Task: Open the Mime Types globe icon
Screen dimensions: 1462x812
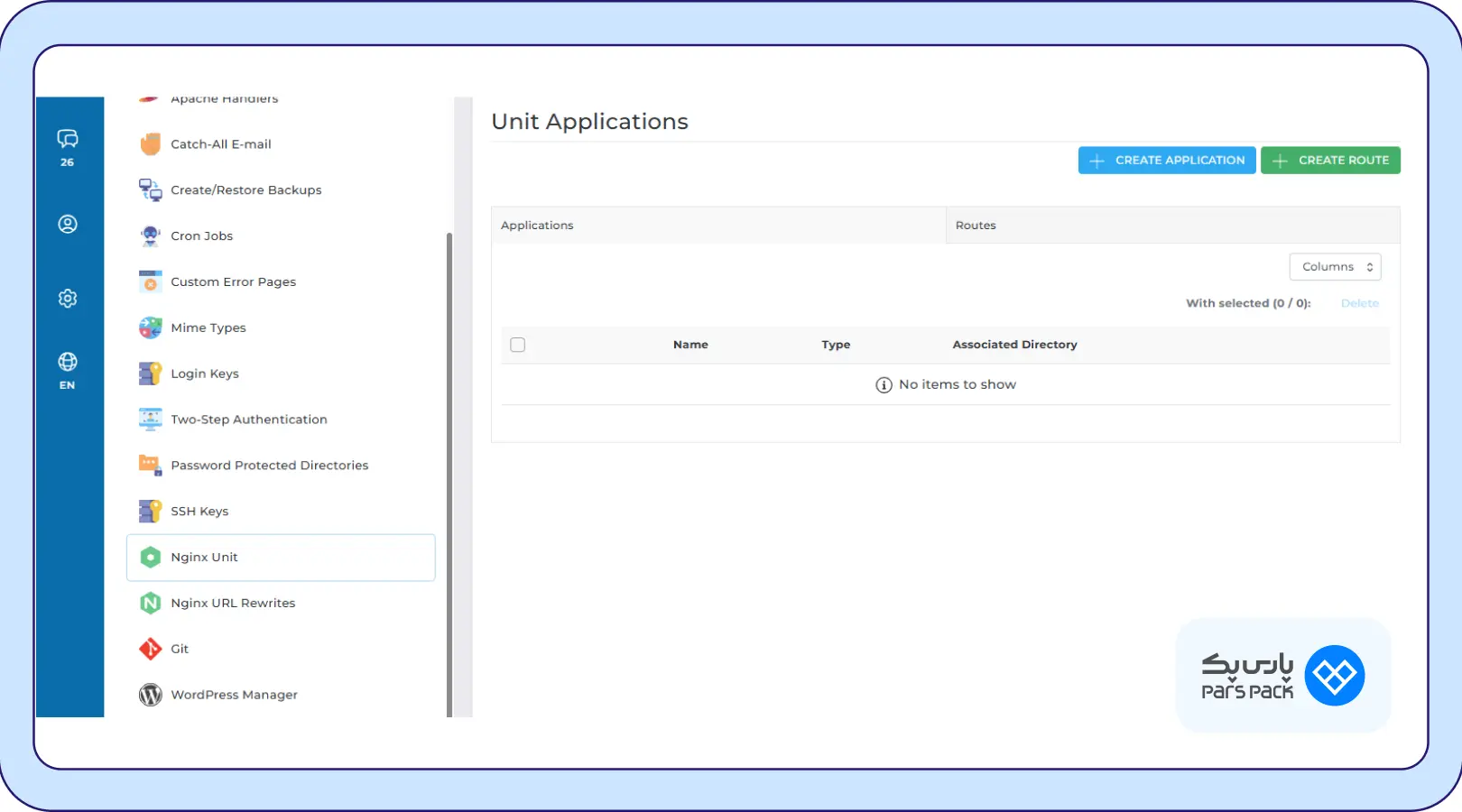Action: [x=150, y=328]
